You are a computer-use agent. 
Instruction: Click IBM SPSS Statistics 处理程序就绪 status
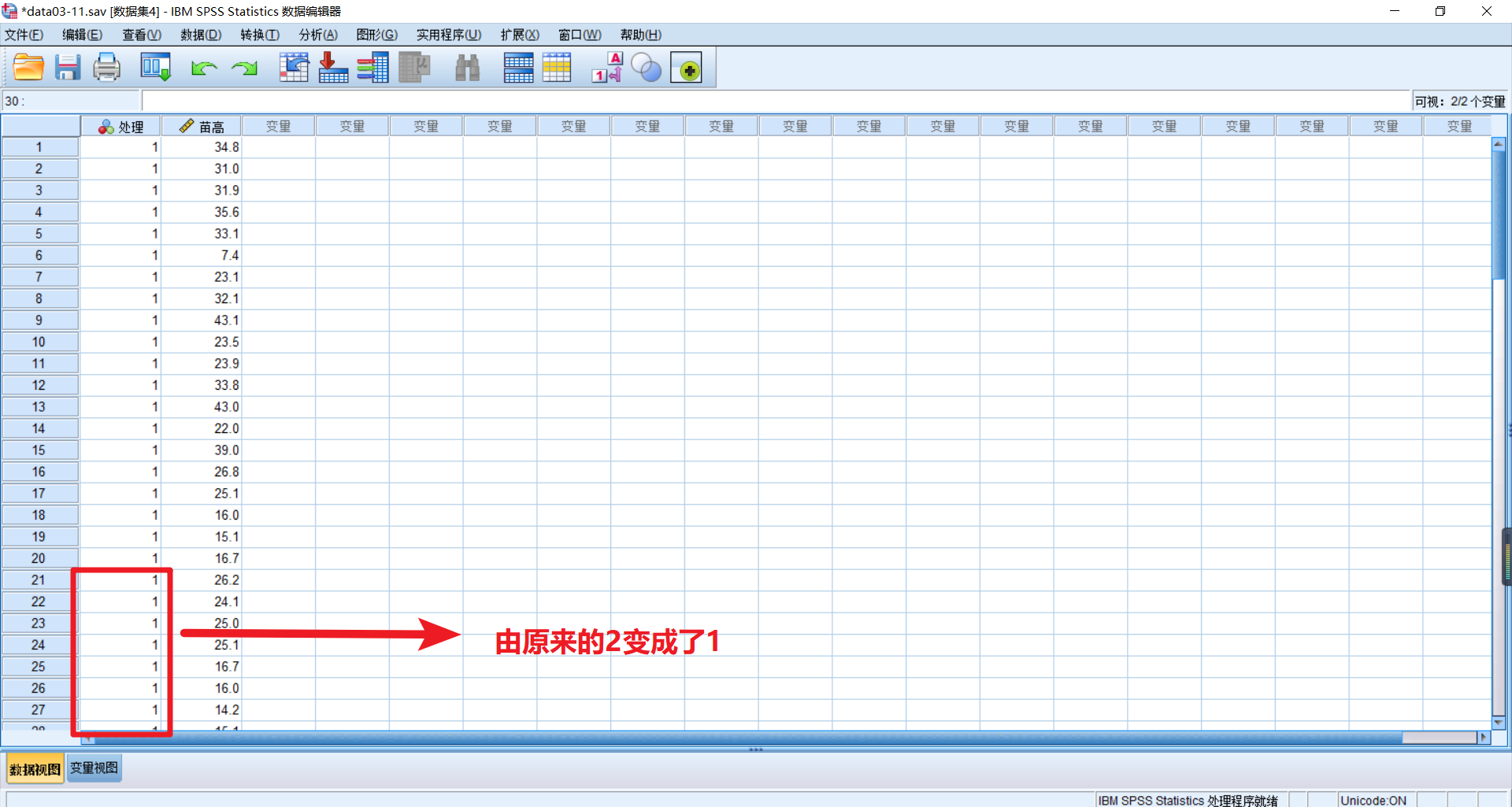[x=1188, y=800]
